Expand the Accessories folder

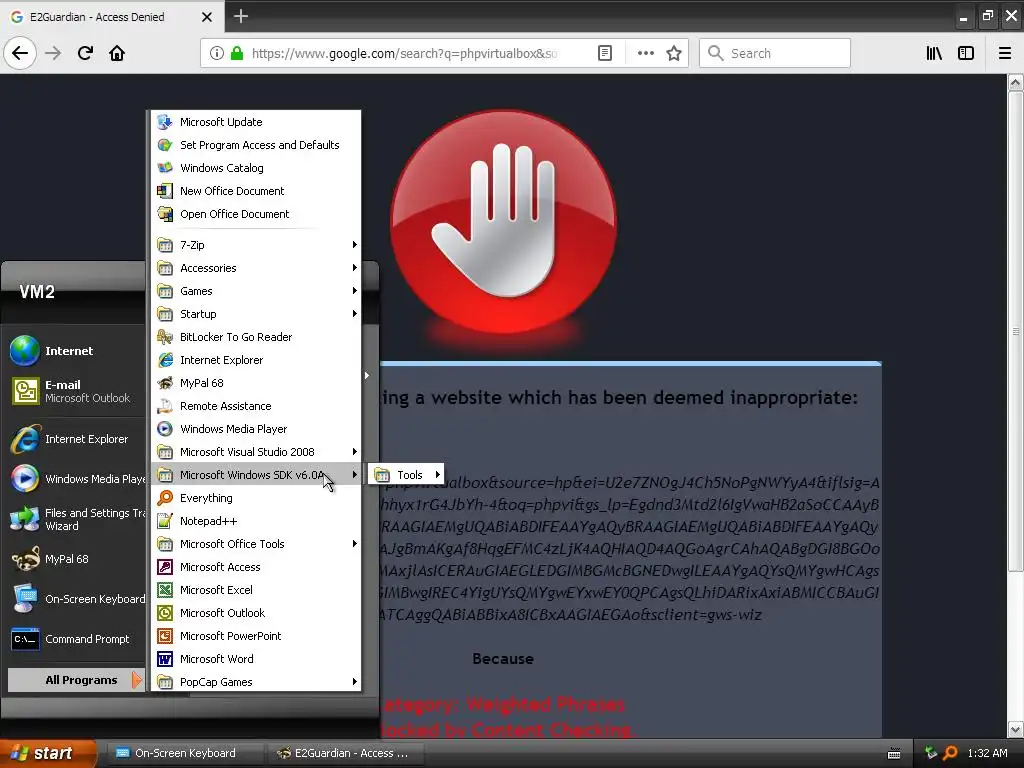click(255, 268)
